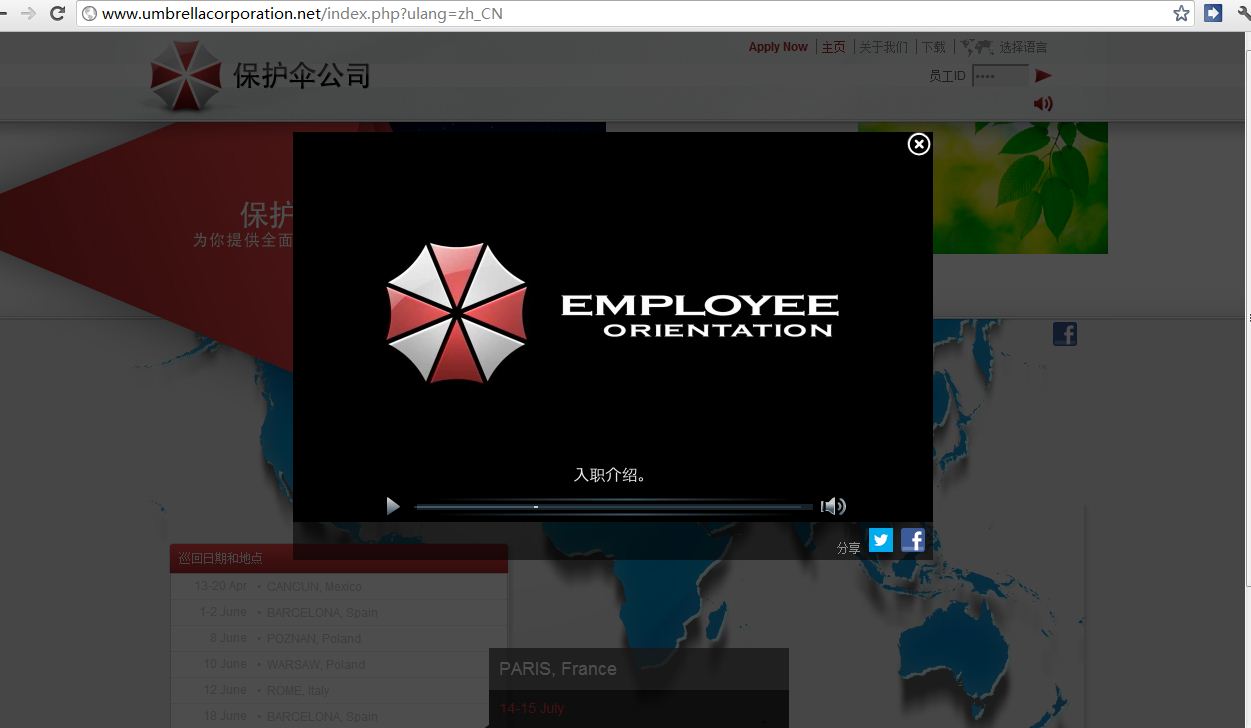The height and width of the screenshot is (728, 1251).
Task: Mute the video player volume
Action: click(833, 506)
